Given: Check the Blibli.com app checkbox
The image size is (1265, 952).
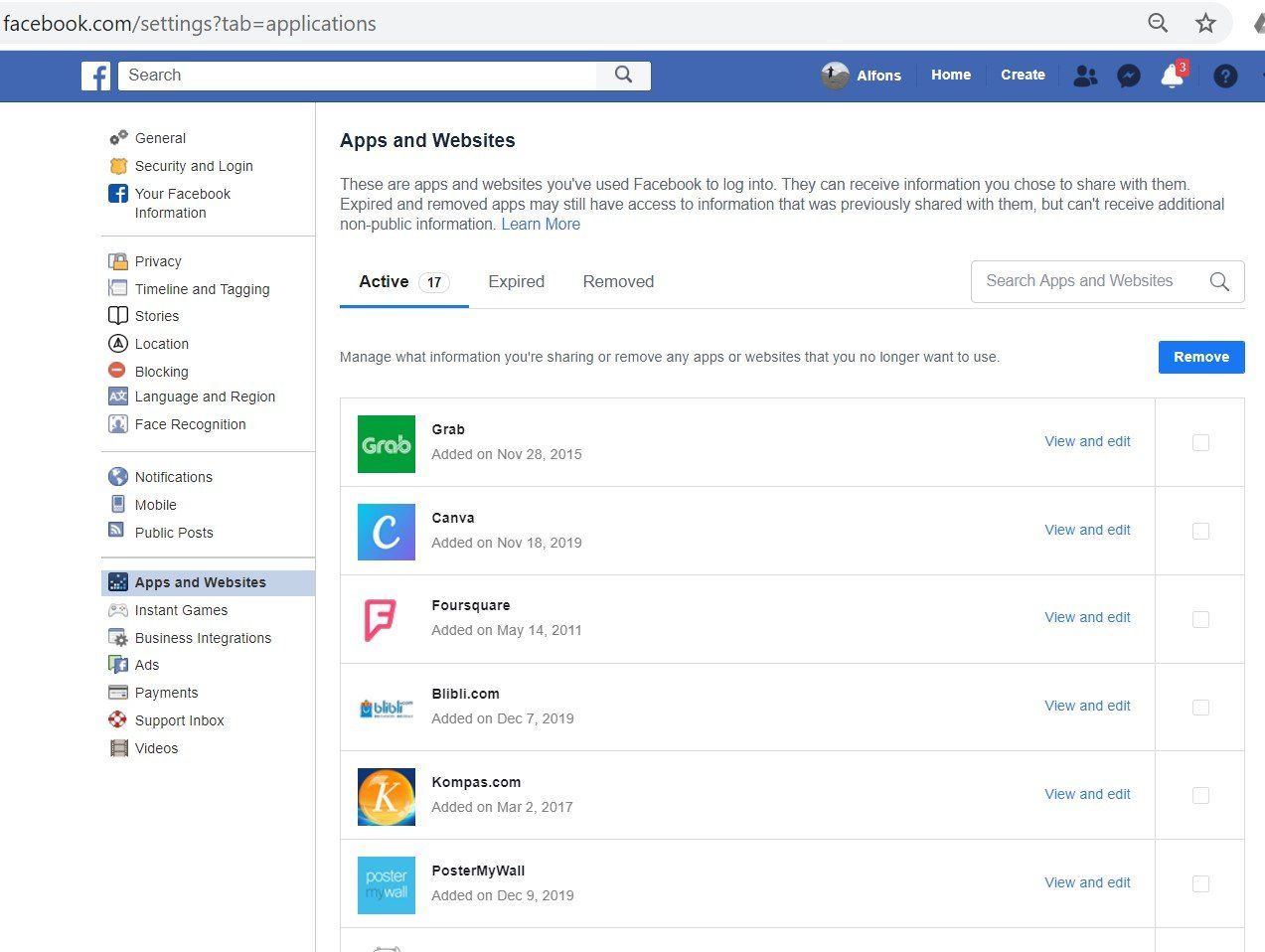Looking at the screenshot, I should point(1200,707).
